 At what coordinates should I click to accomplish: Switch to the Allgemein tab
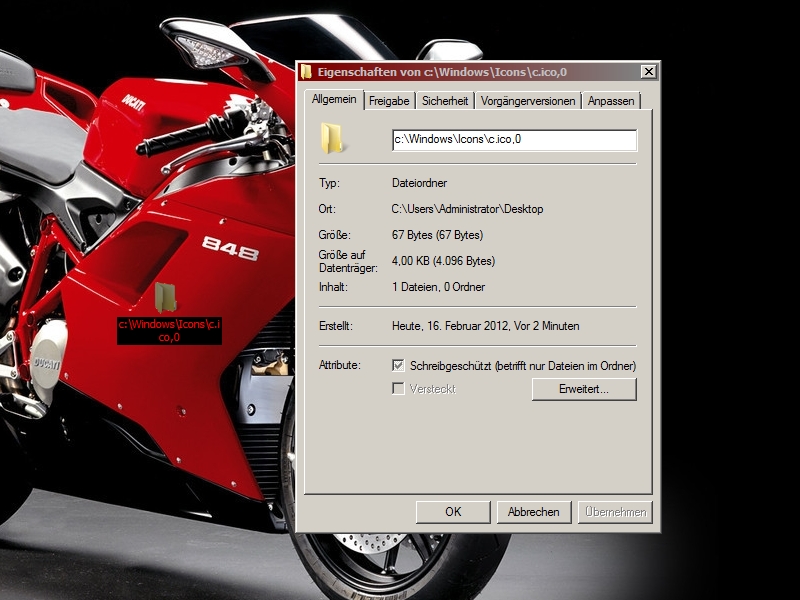click(333, 100)
